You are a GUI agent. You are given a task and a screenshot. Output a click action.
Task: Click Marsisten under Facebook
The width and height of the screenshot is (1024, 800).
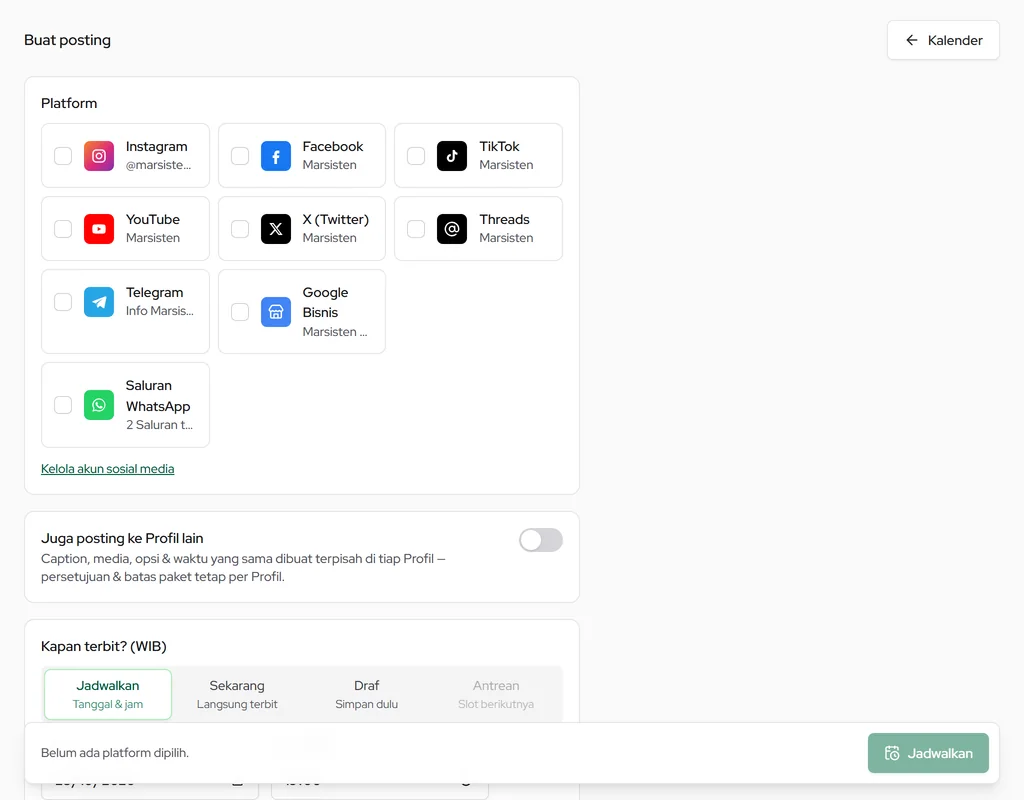tap(329, 165)
